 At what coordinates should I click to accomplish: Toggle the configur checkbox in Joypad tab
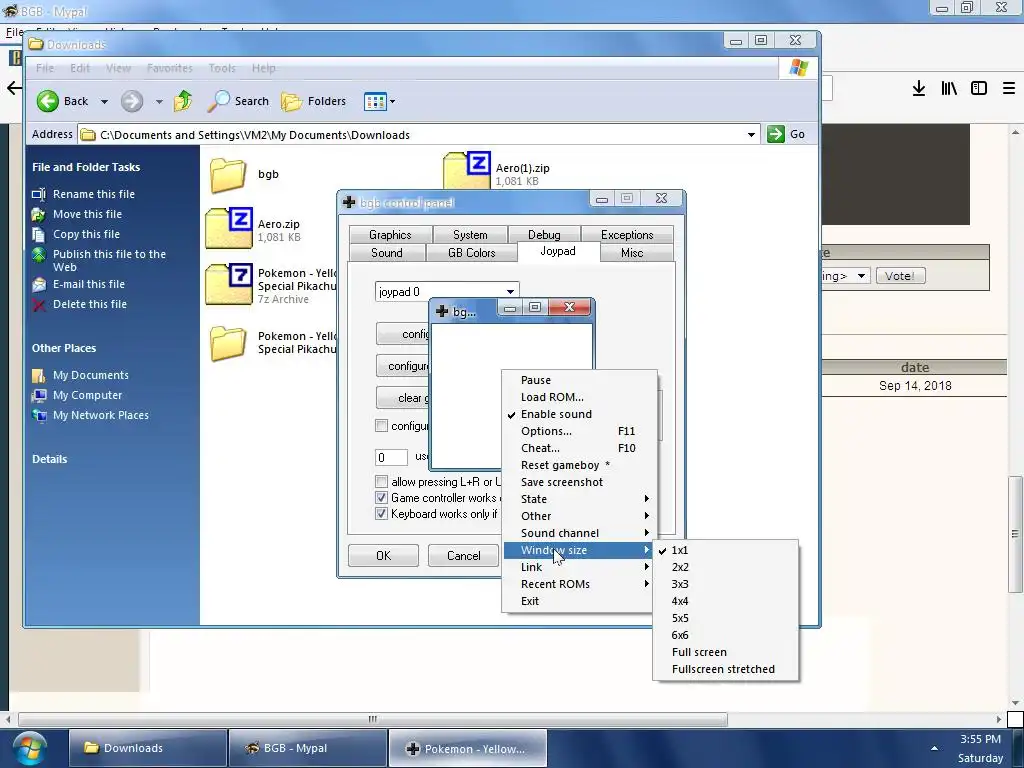click(x=381, y=426)
